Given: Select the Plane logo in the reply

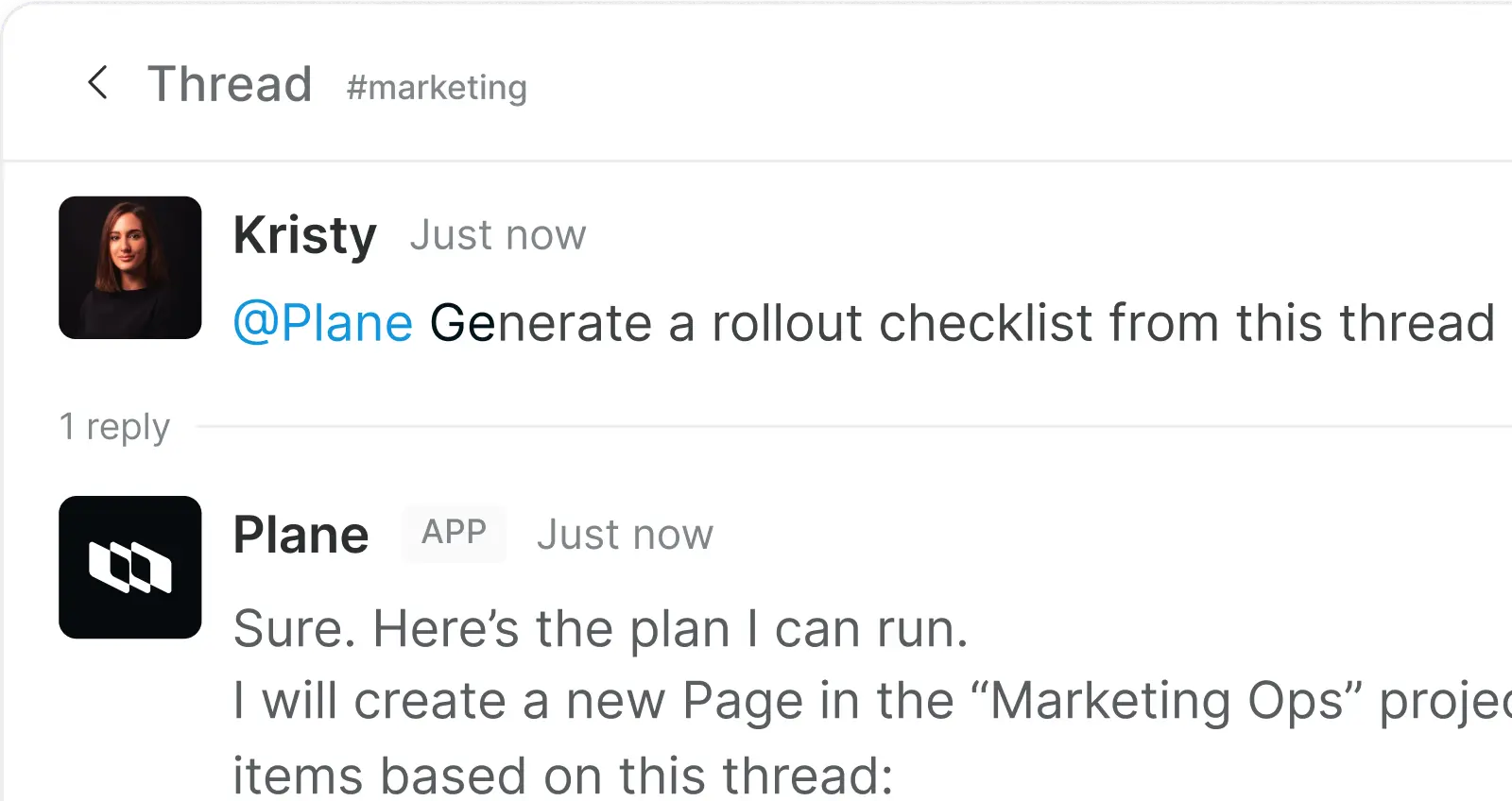Looking at the screenshot, I should tap(129, 567).
